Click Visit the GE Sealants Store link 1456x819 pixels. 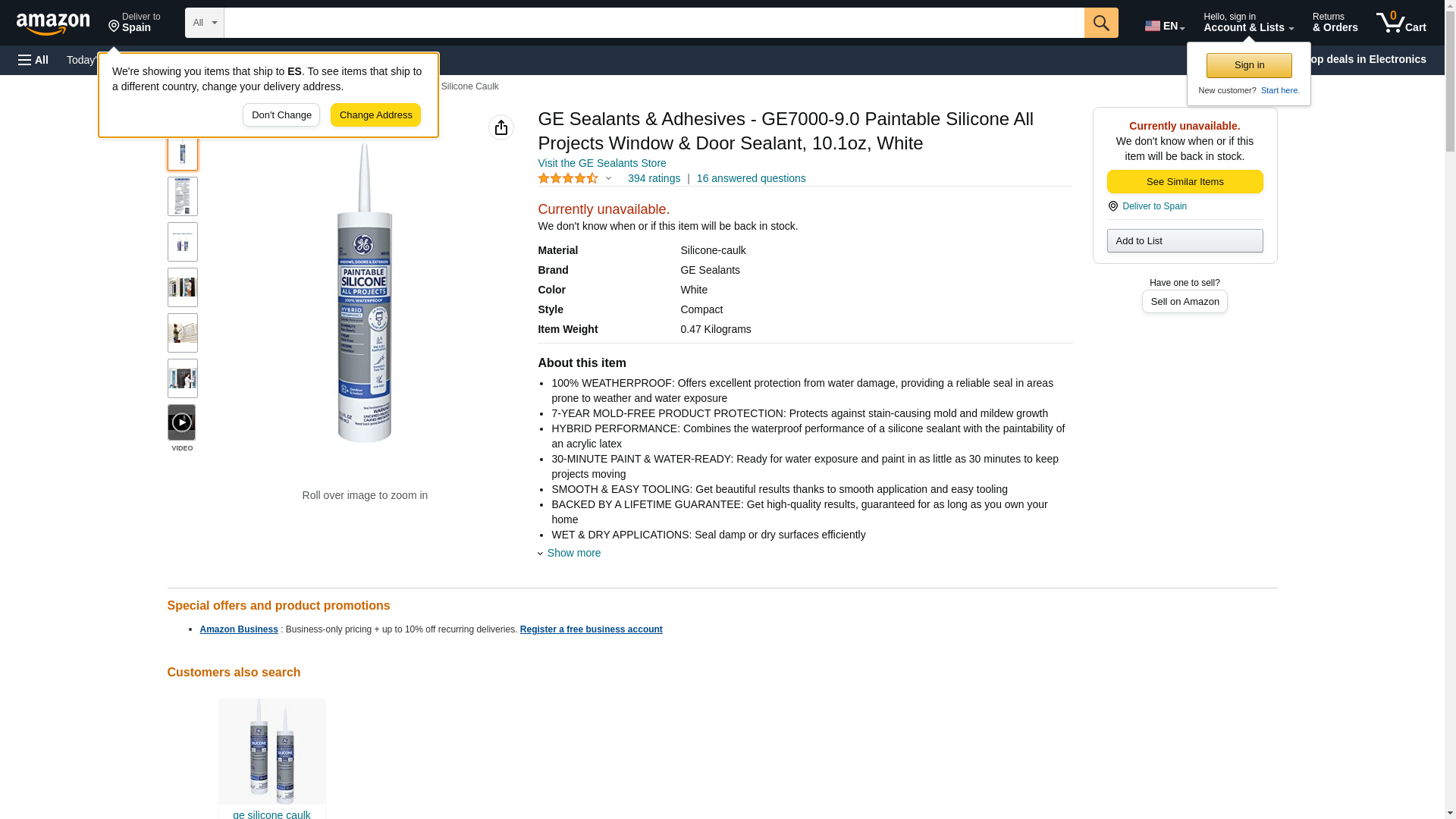click(601, 163)
